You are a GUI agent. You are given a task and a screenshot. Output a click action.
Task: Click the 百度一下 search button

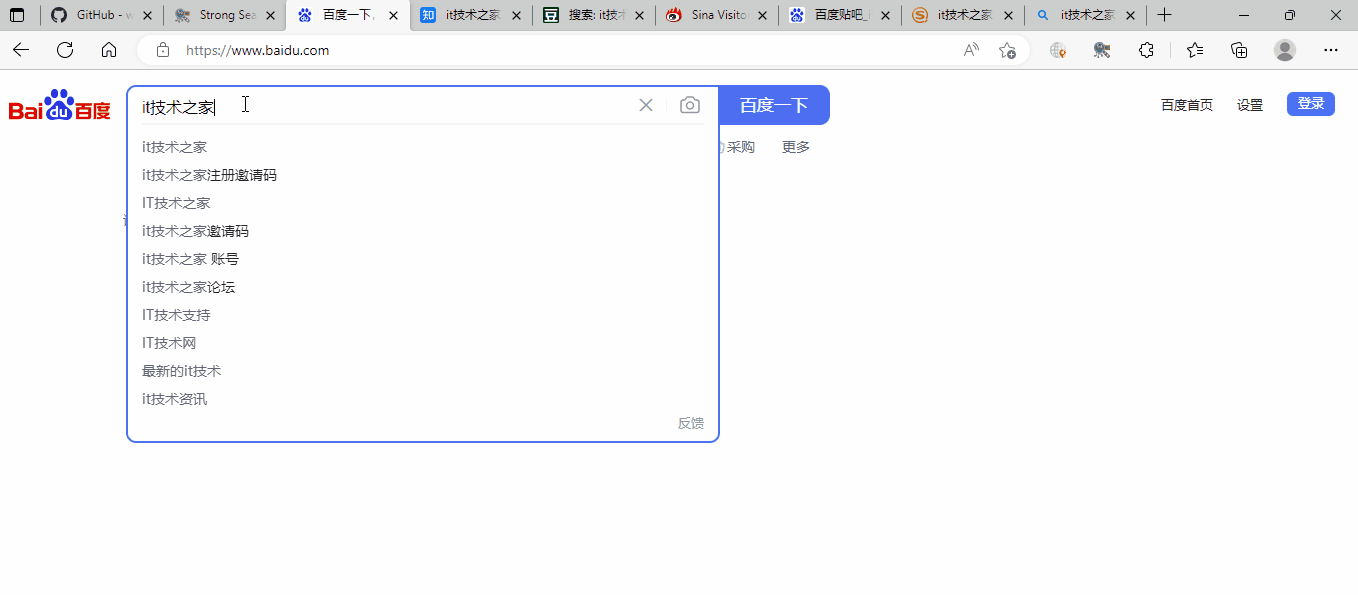tap(774, 105)
